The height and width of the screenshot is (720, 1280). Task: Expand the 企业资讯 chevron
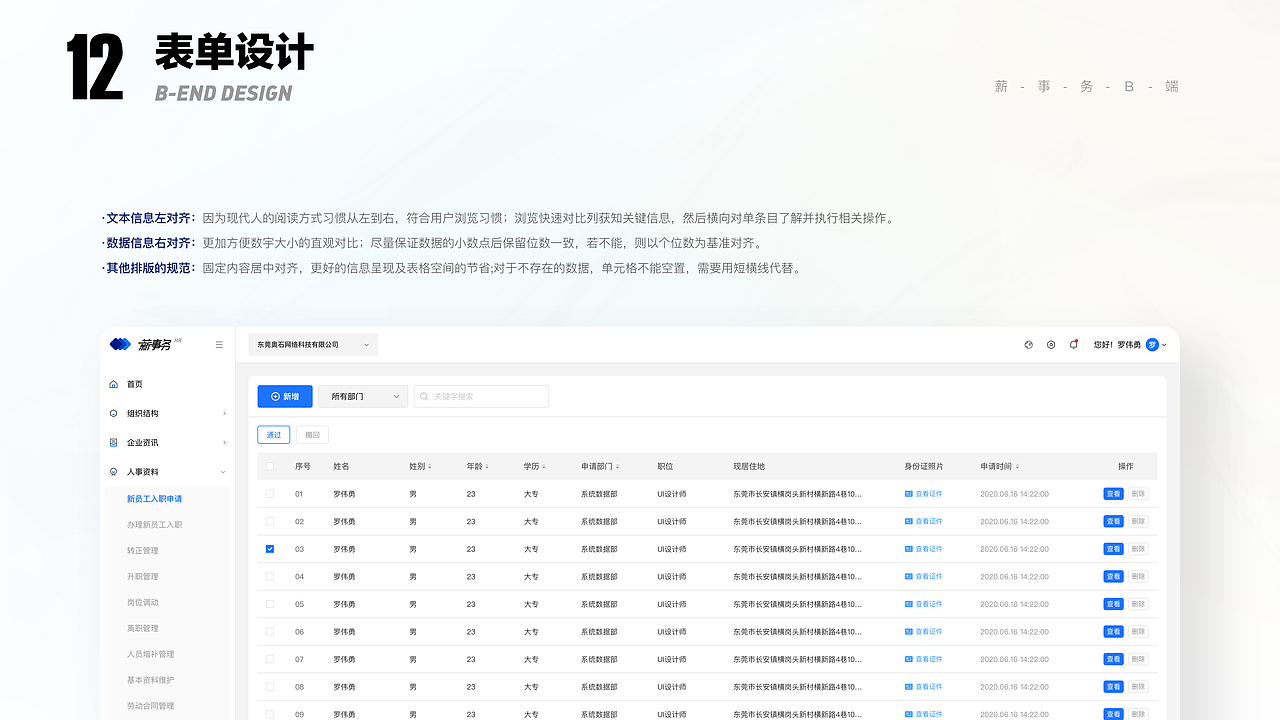click(x=224, y=442)
